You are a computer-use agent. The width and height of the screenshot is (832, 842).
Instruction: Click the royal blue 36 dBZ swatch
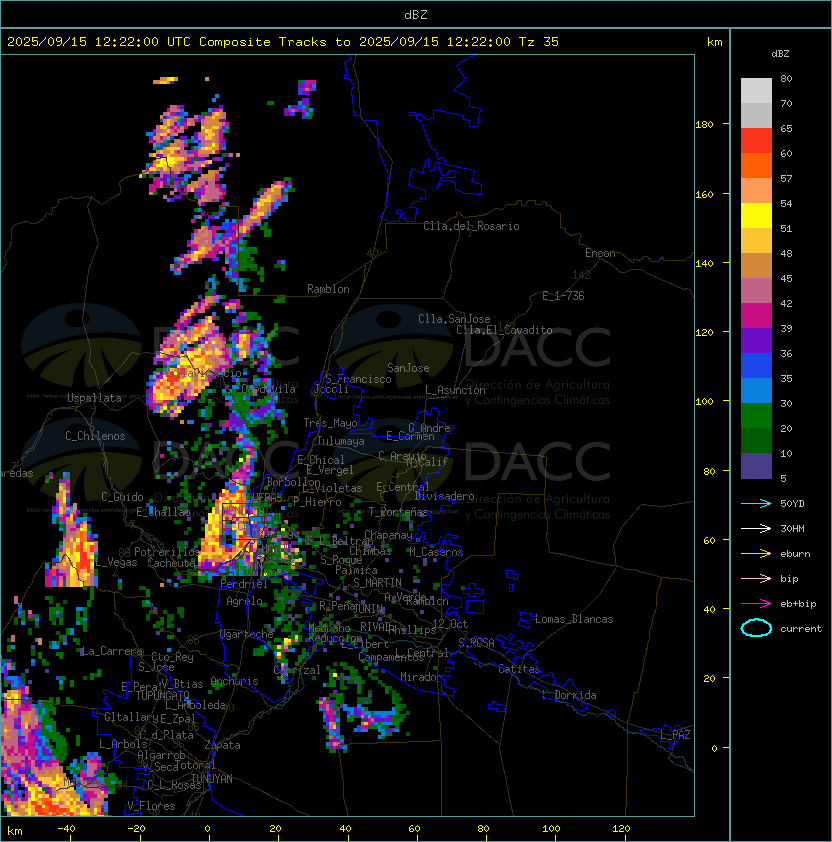[756, 365]
